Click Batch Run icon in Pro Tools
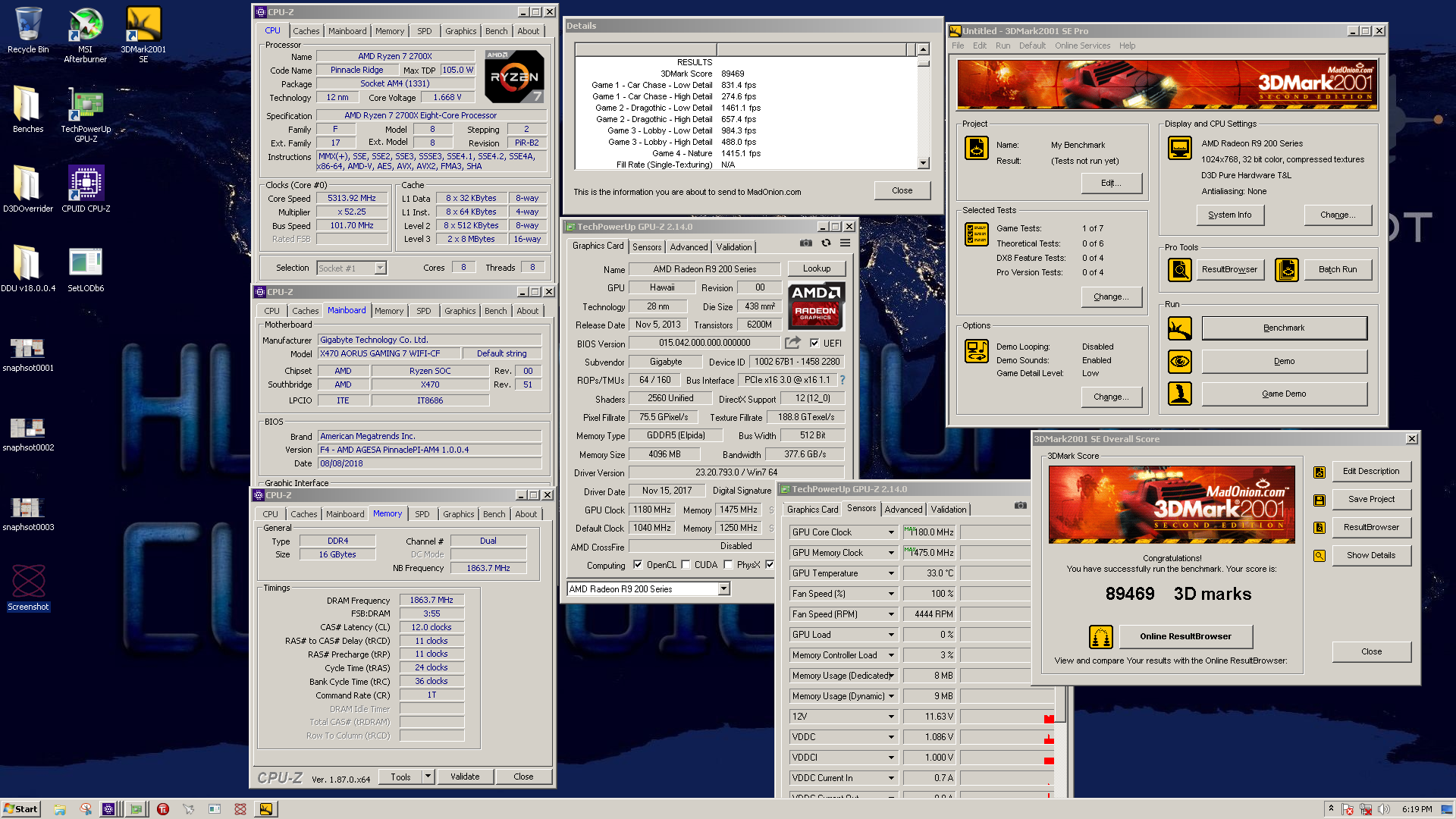Screen dimensions: 1456x819 1286,269
